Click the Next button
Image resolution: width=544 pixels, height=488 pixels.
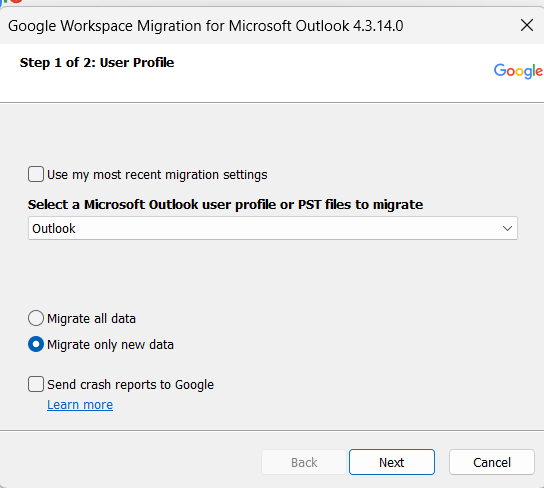(392, 462)
